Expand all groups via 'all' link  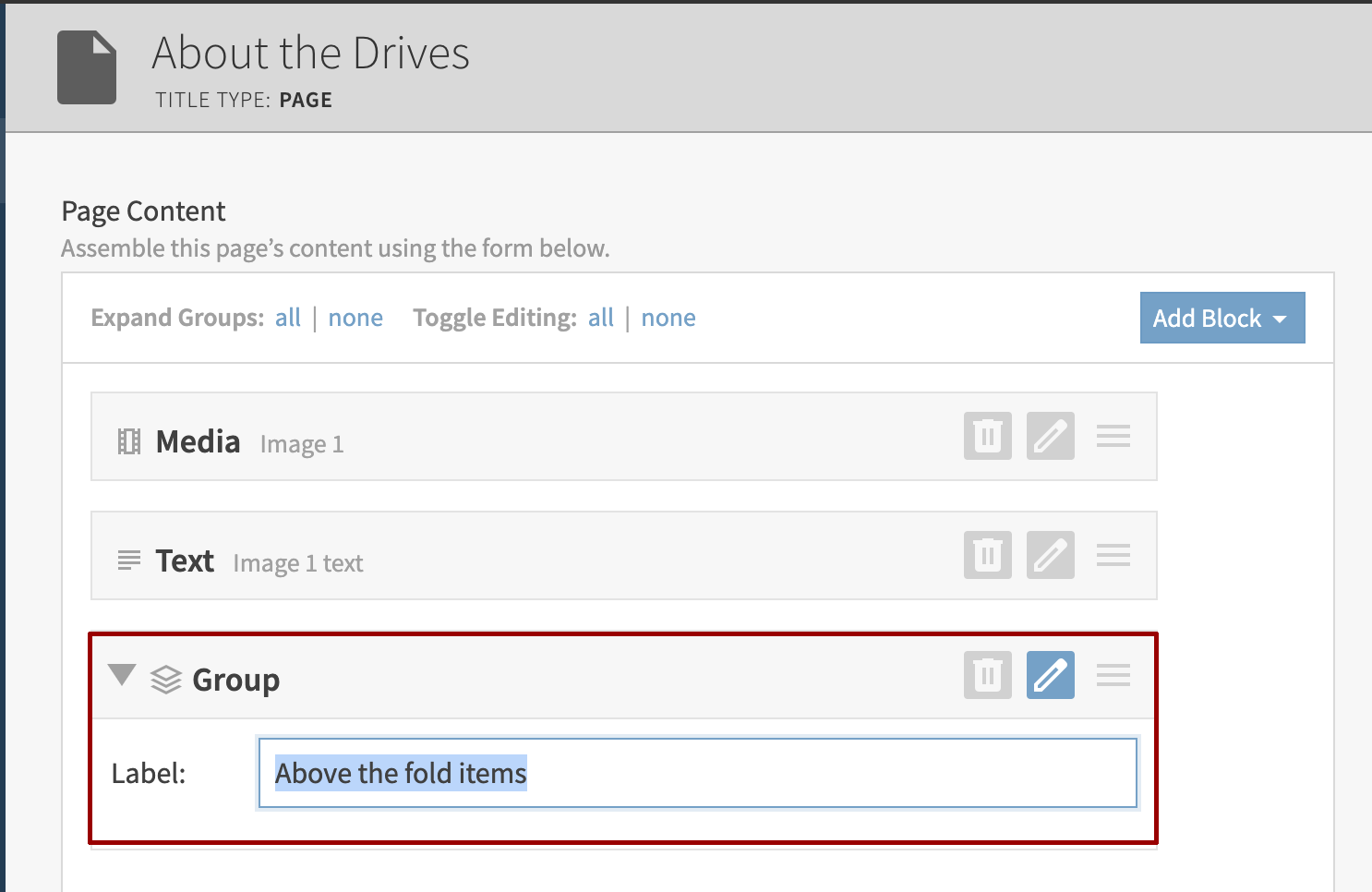[x=288, y=318]
